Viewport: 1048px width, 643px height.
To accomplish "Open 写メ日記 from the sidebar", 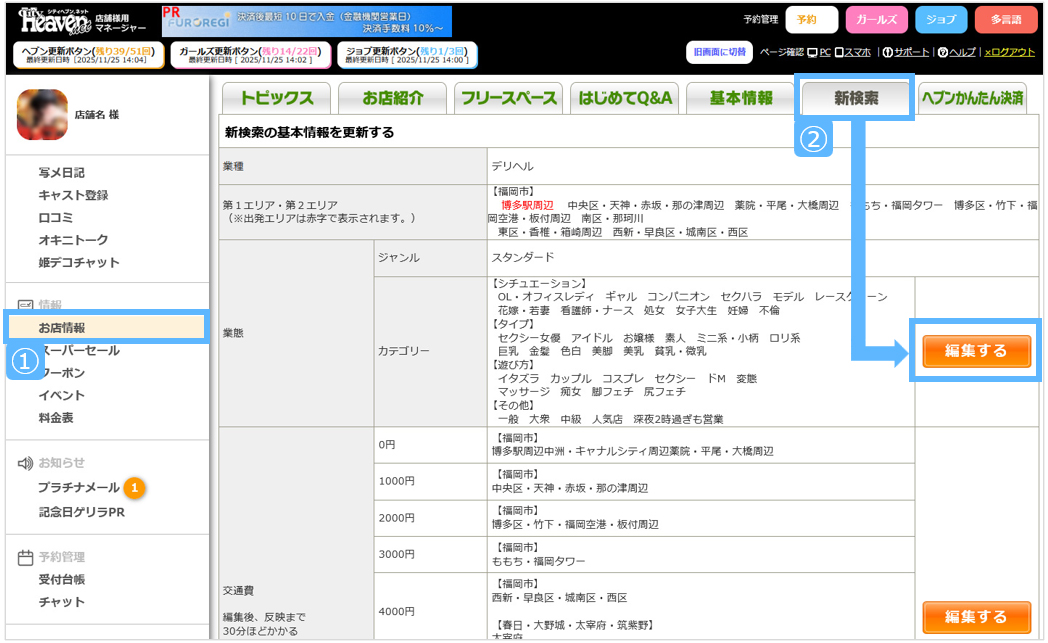I will [62, 173].
